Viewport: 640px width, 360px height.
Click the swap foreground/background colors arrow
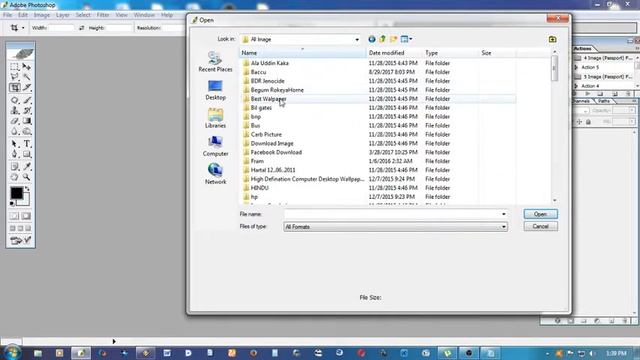[27, 189]
